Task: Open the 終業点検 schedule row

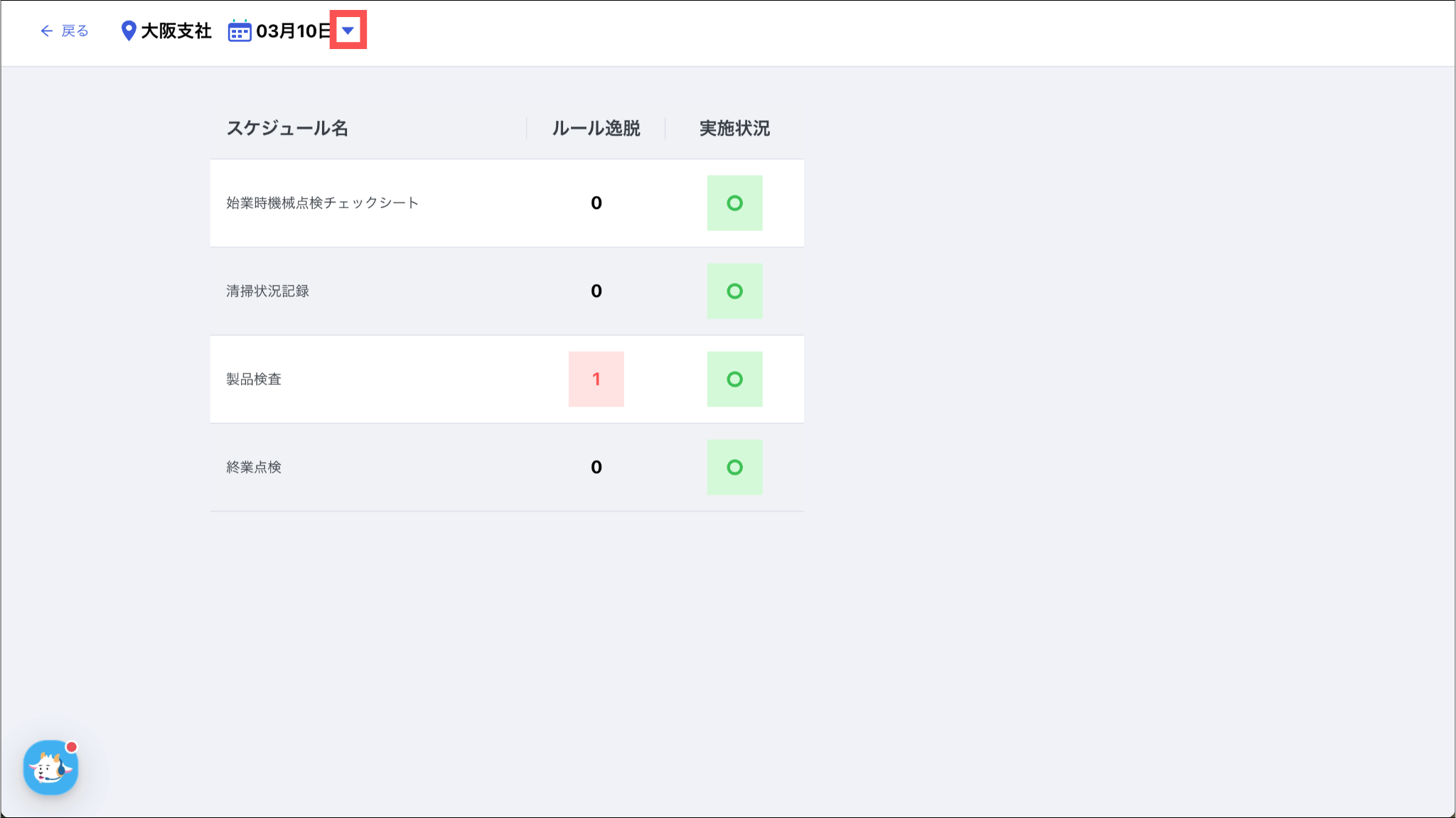Action: click(x=254, y=468)
